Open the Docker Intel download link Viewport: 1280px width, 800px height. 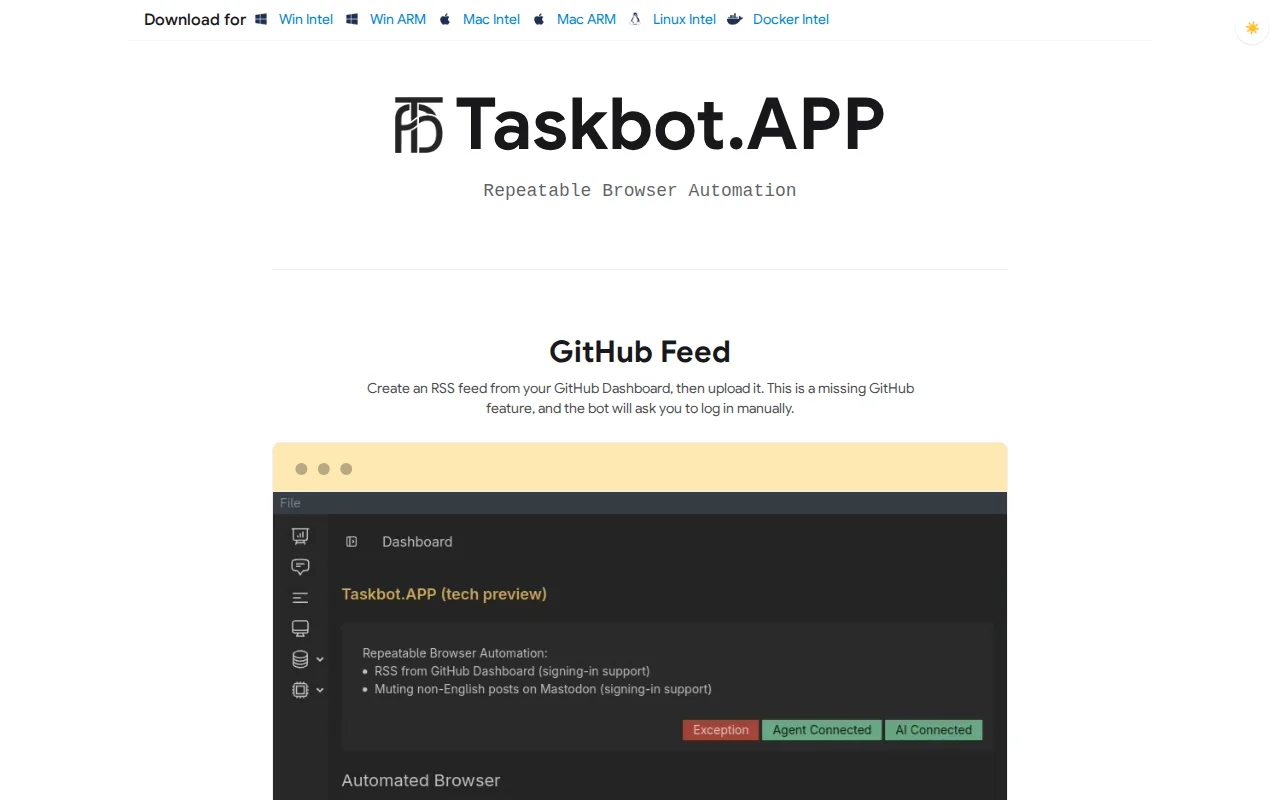point(791,19)
